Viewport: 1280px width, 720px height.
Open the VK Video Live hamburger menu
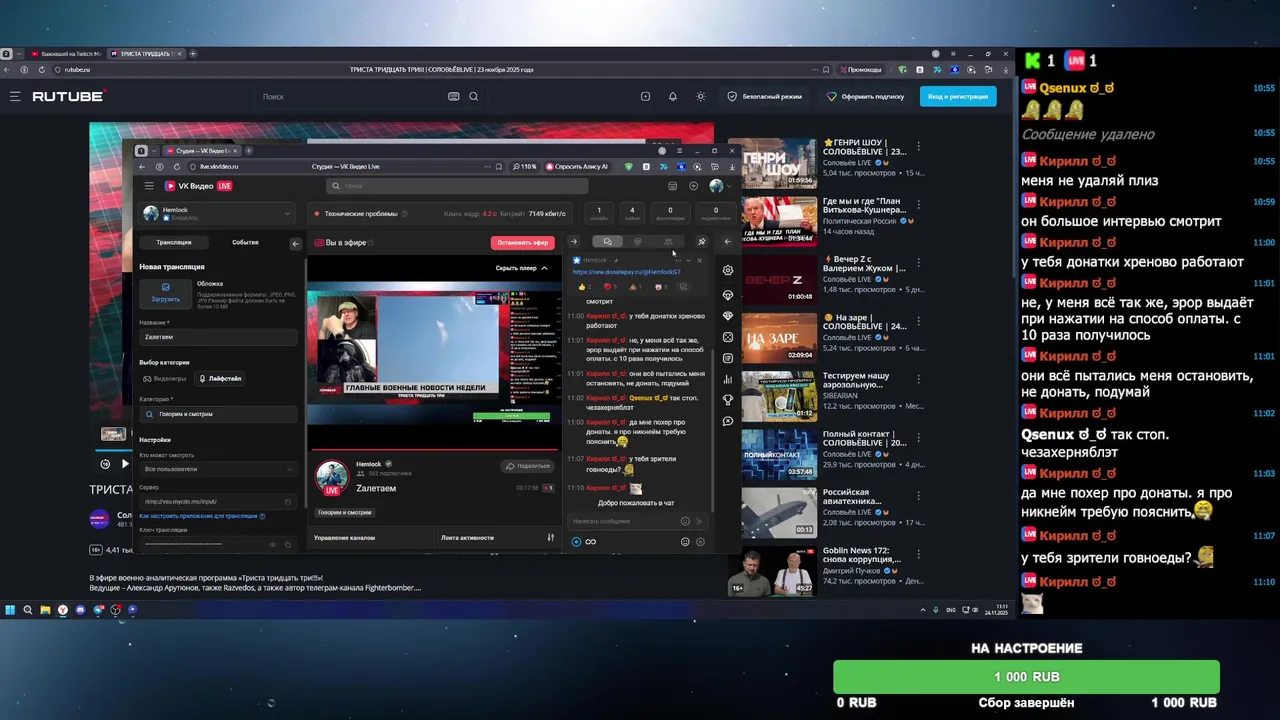coord(149,186)
